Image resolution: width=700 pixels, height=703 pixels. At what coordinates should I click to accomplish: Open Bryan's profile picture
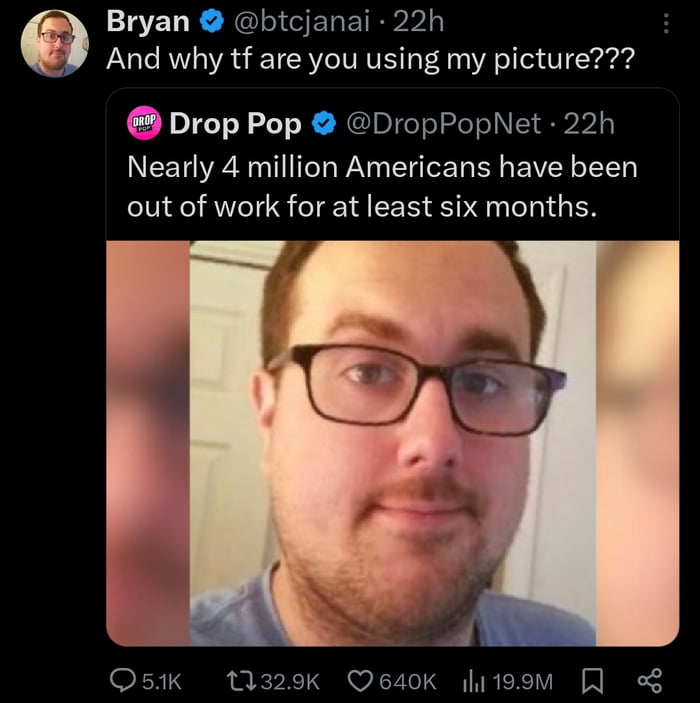[55, 43]
